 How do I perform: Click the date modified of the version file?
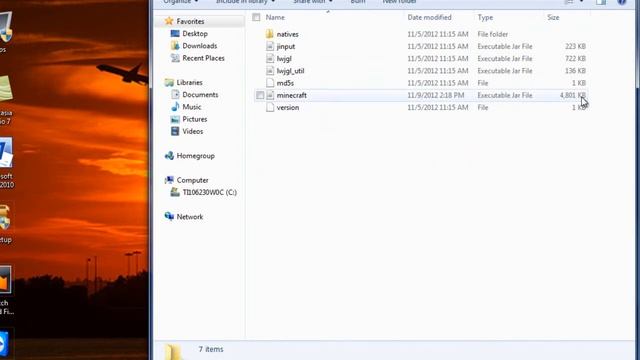click(438, 107)
